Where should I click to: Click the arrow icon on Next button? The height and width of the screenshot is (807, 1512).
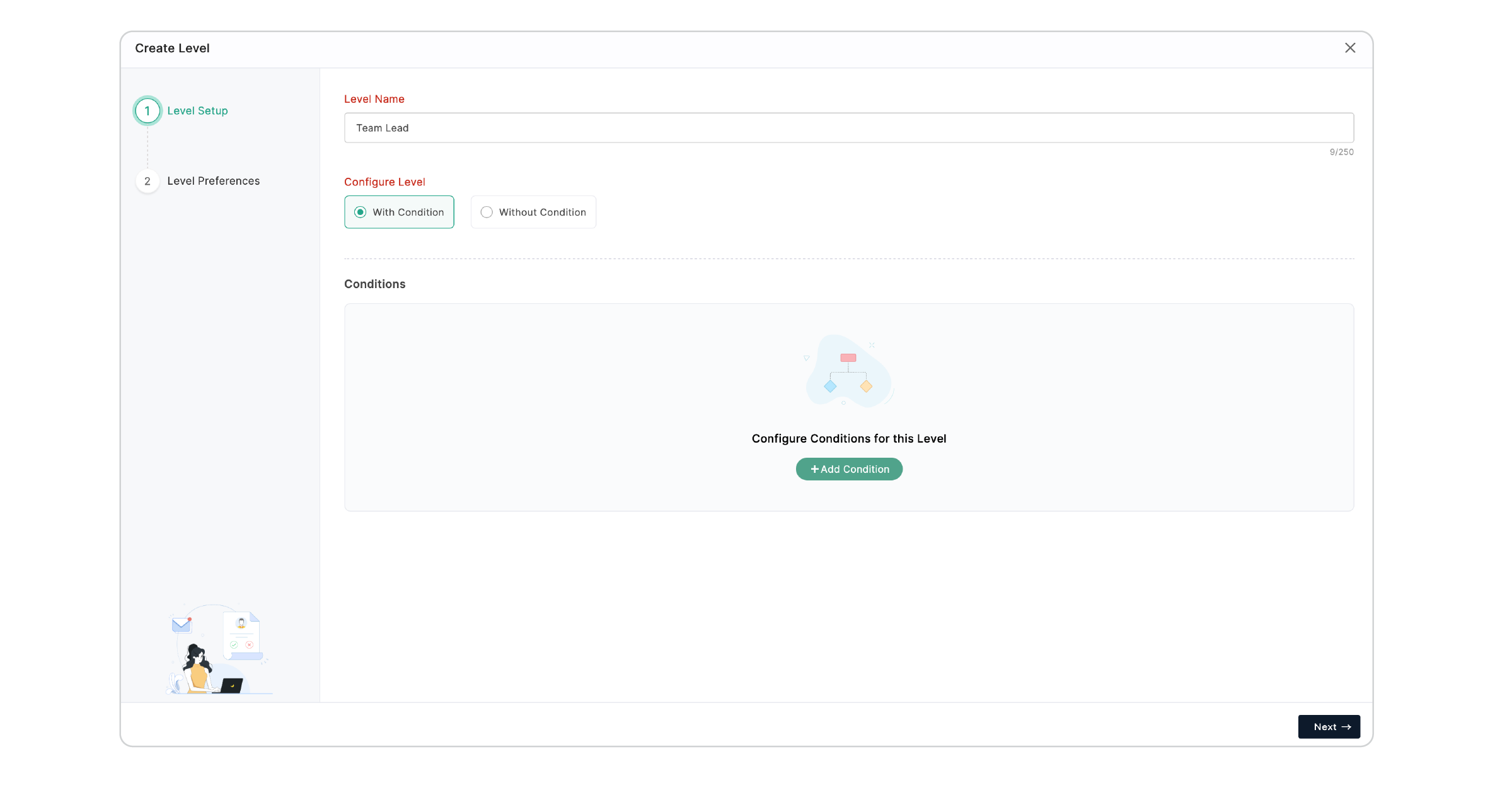pyautogui.click(x=1346, y=727)
